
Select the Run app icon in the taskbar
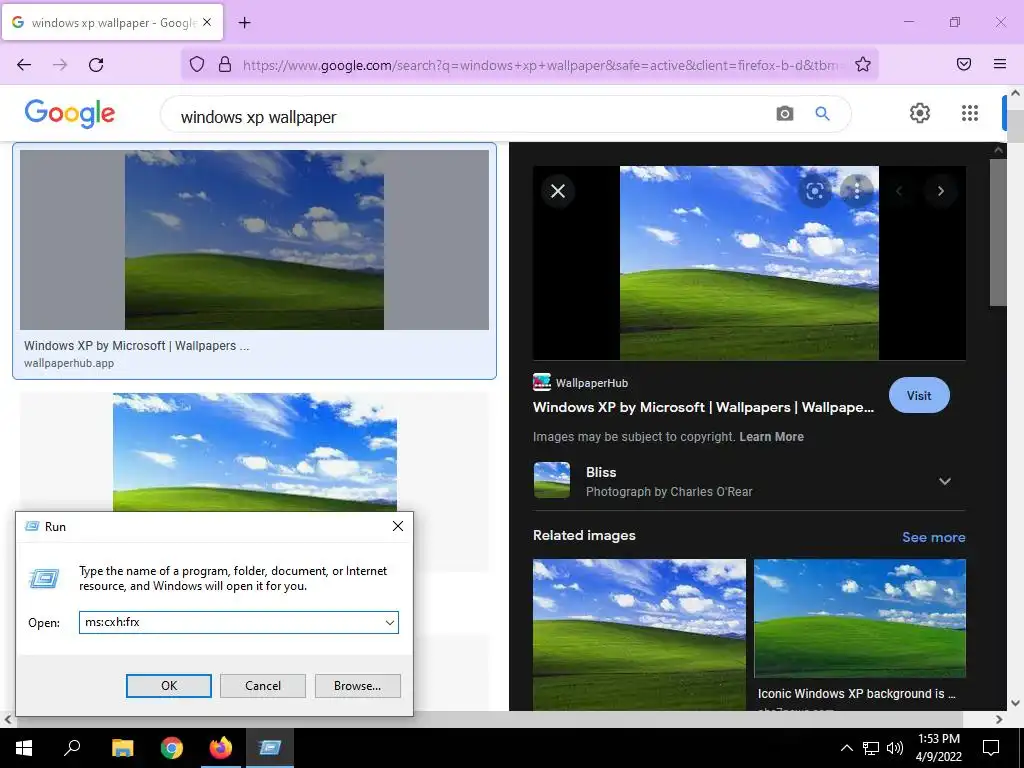[x=270, y=748]
